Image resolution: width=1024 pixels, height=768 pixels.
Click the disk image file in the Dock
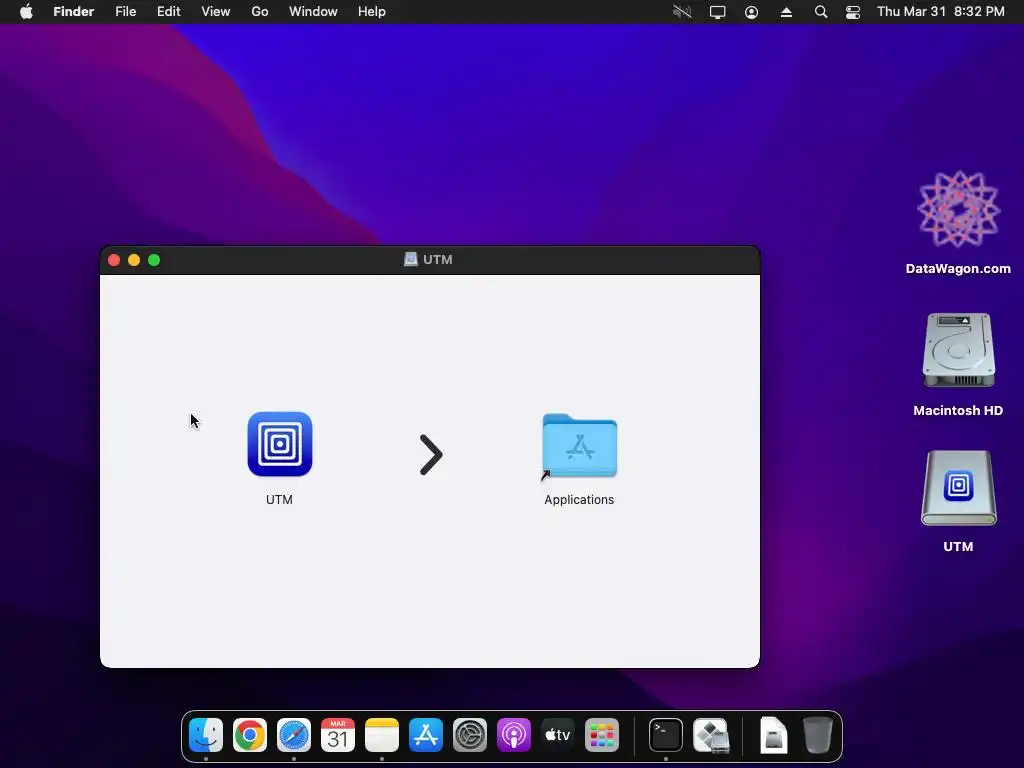(773, 735)
